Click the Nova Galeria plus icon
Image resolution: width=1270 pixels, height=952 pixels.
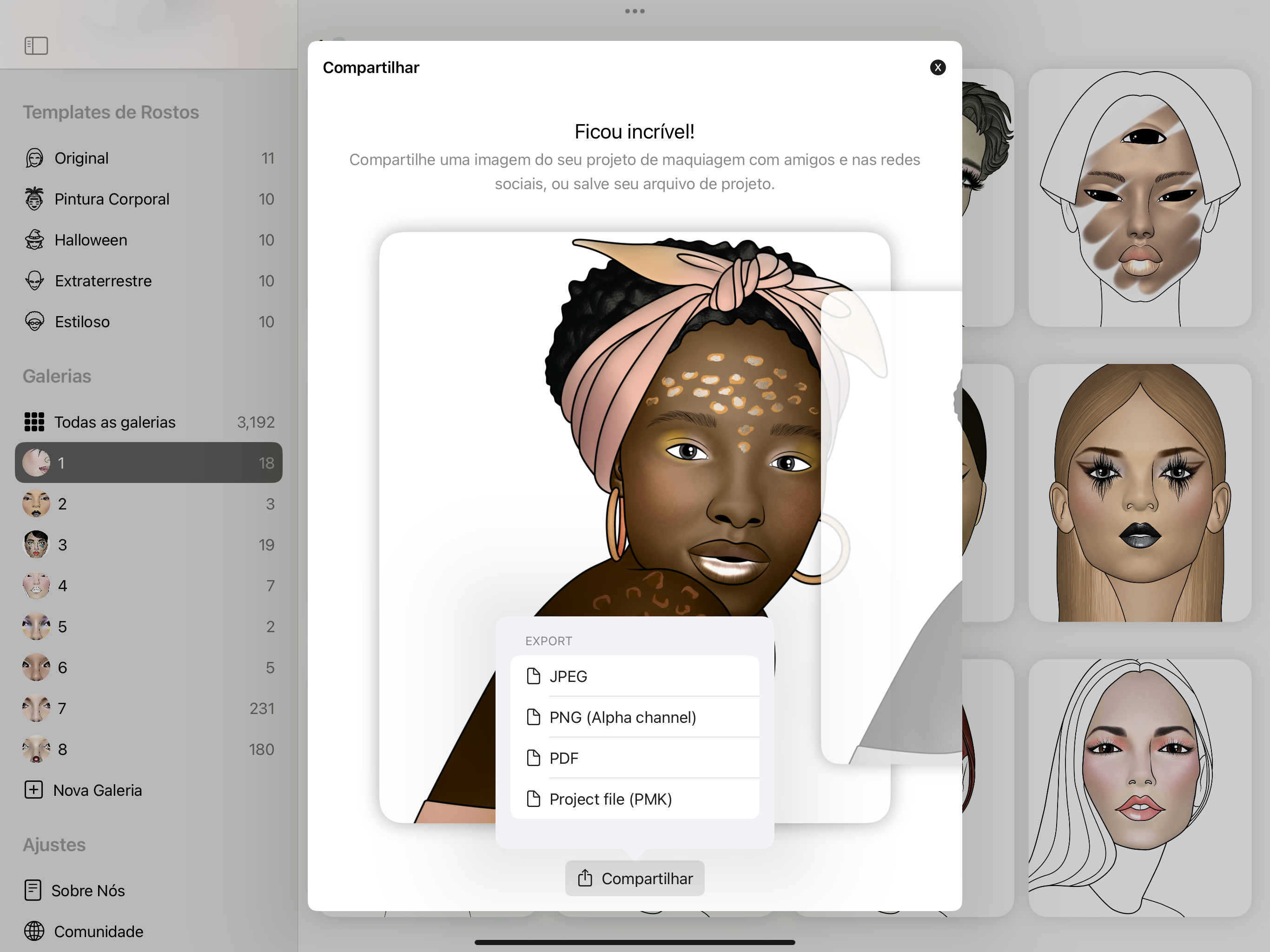pyautogui.click(x=34, y=790)
